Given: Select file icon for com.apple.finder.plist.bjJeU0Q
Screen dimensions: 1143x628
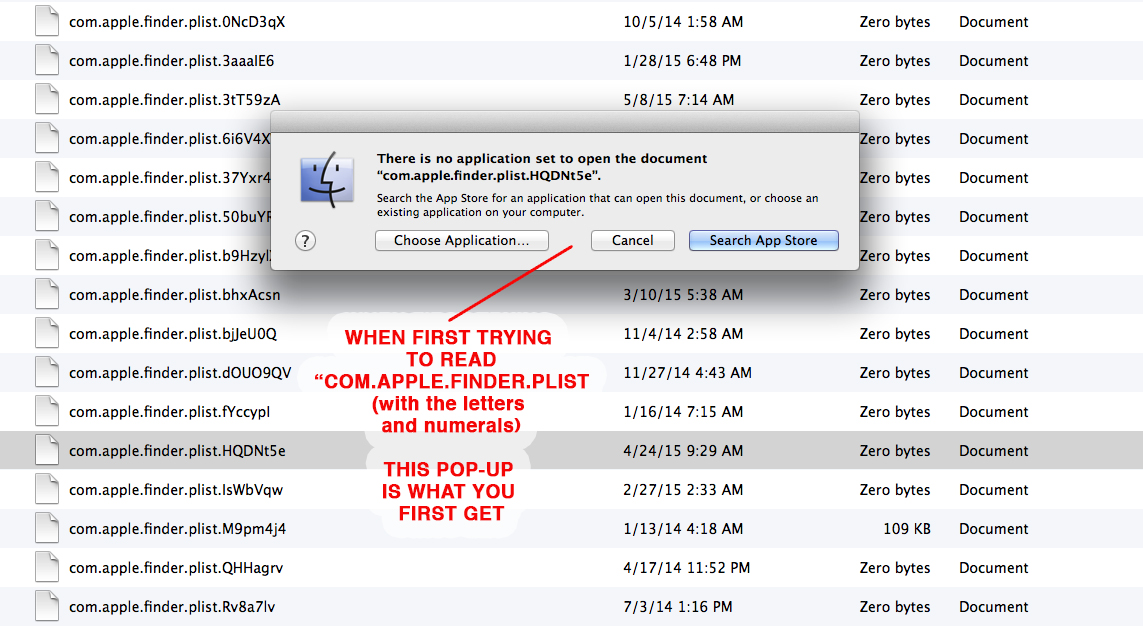Looking at the screenshot, I should tap(47, 332).
